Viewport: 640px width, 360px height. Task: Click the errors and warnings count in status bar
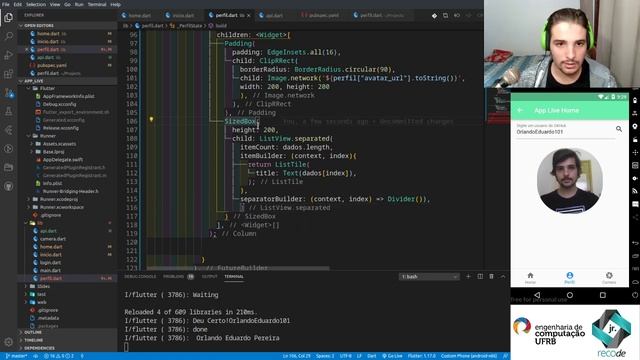(59, 356)
